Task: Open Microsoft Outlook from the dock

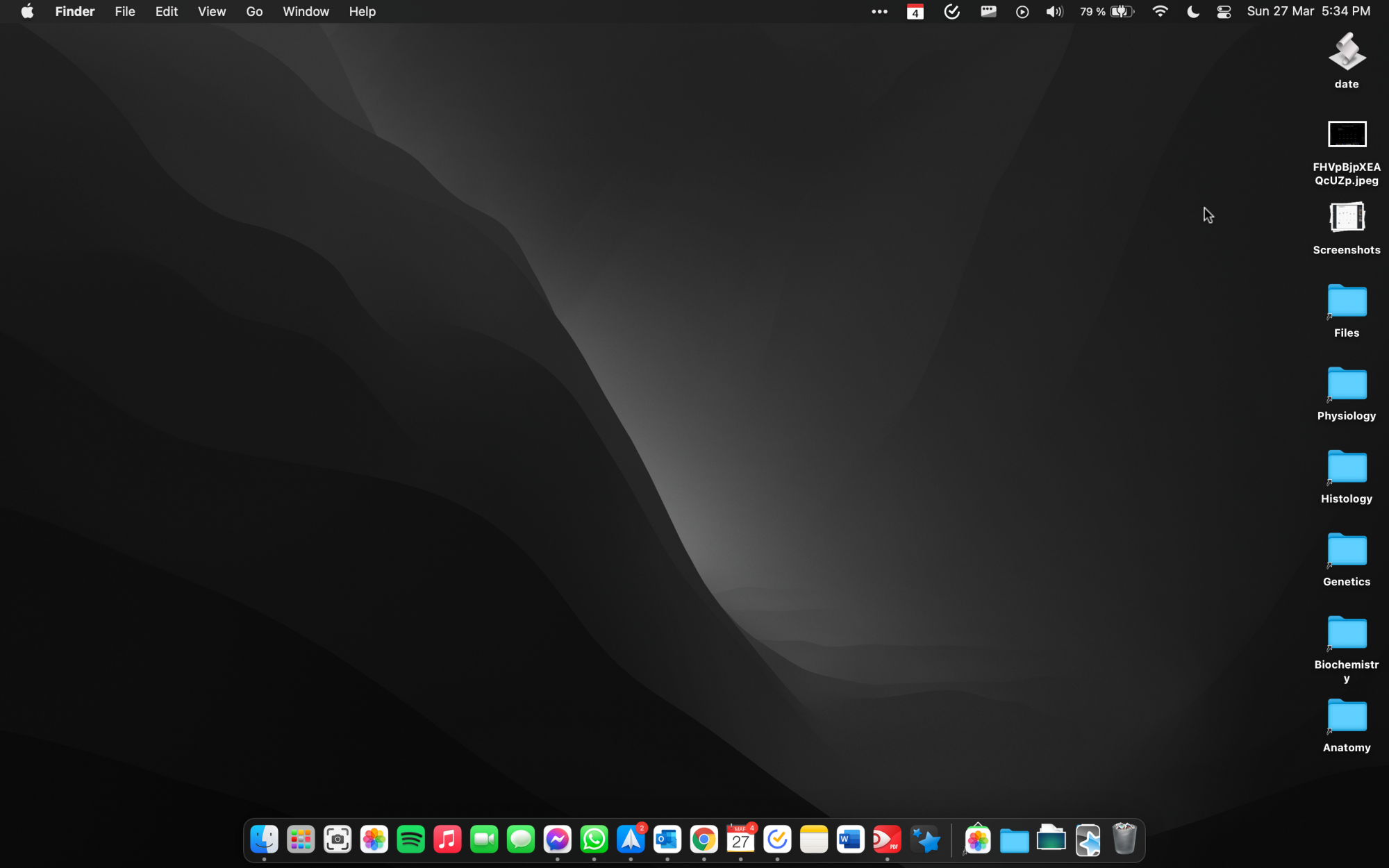Action: (667, 840)
